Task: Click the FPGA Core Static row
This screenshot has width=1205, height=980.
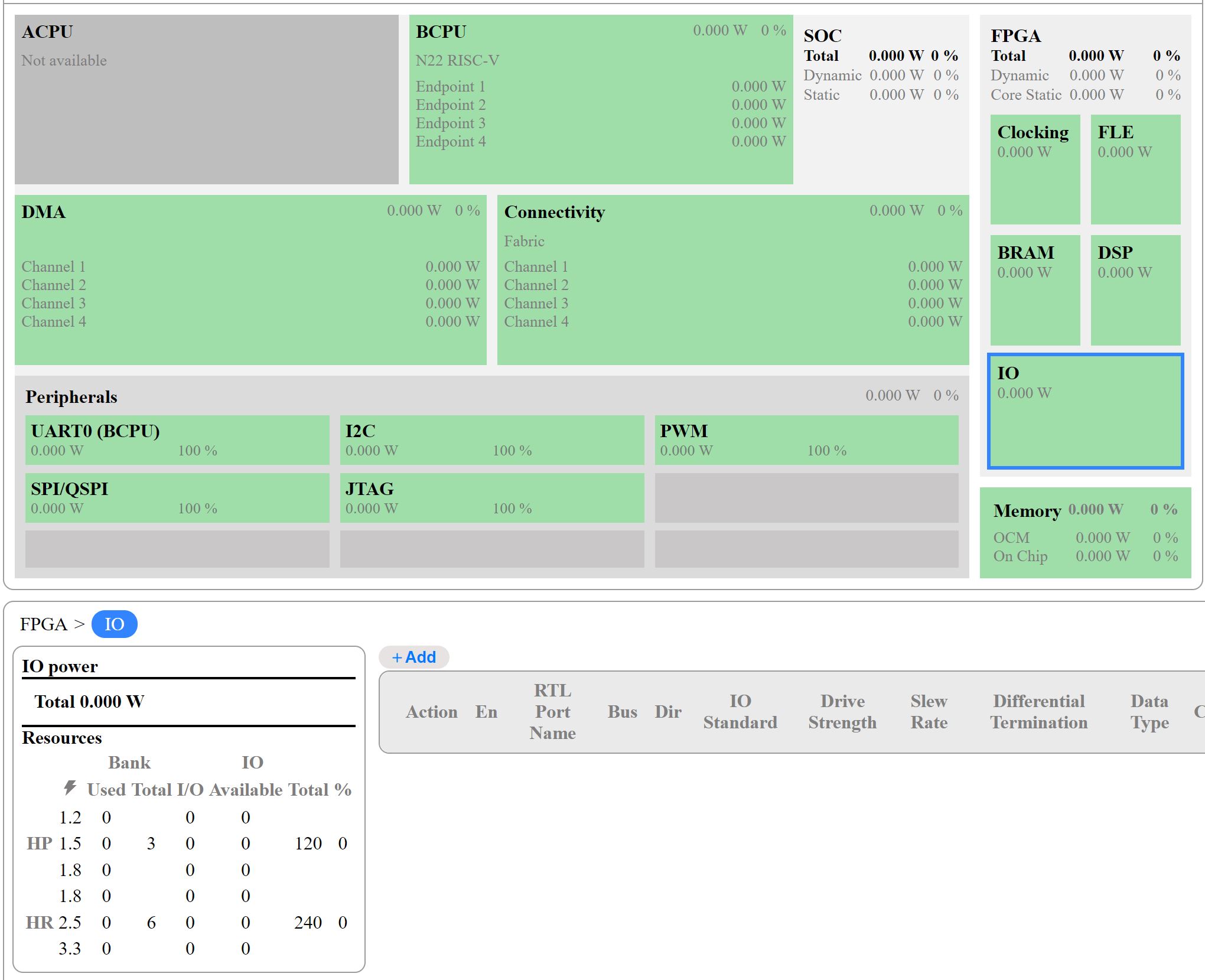Action: pyautogui.click(x=1085, y=95)
